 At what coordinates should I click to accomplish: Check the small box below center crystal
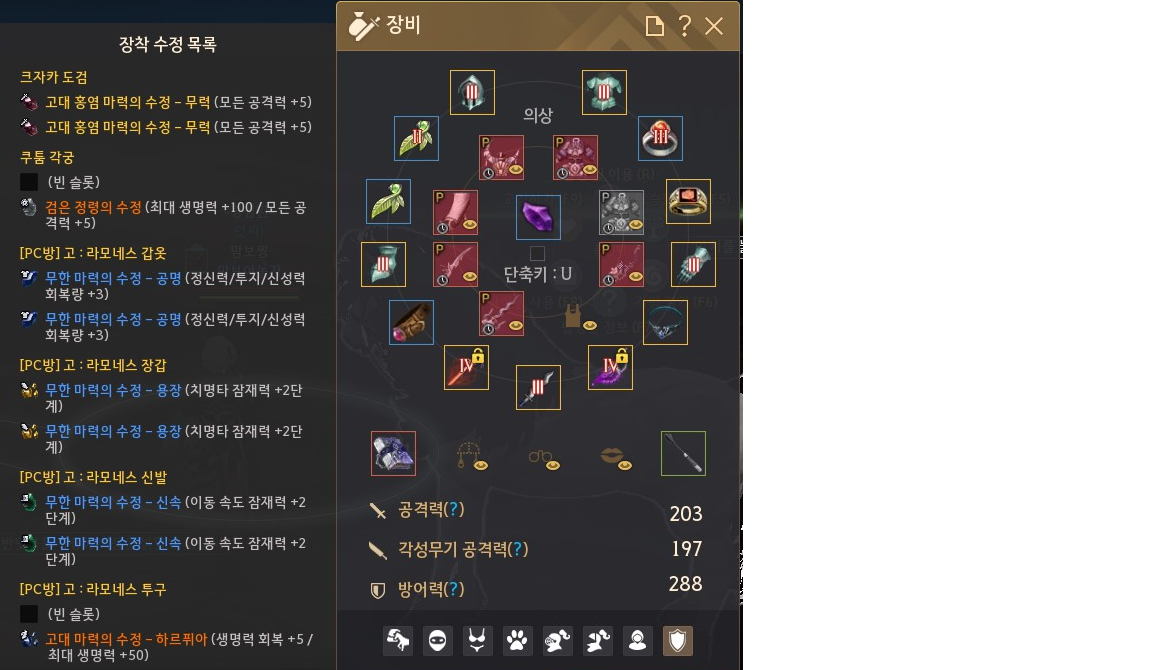tap(538, 253)
